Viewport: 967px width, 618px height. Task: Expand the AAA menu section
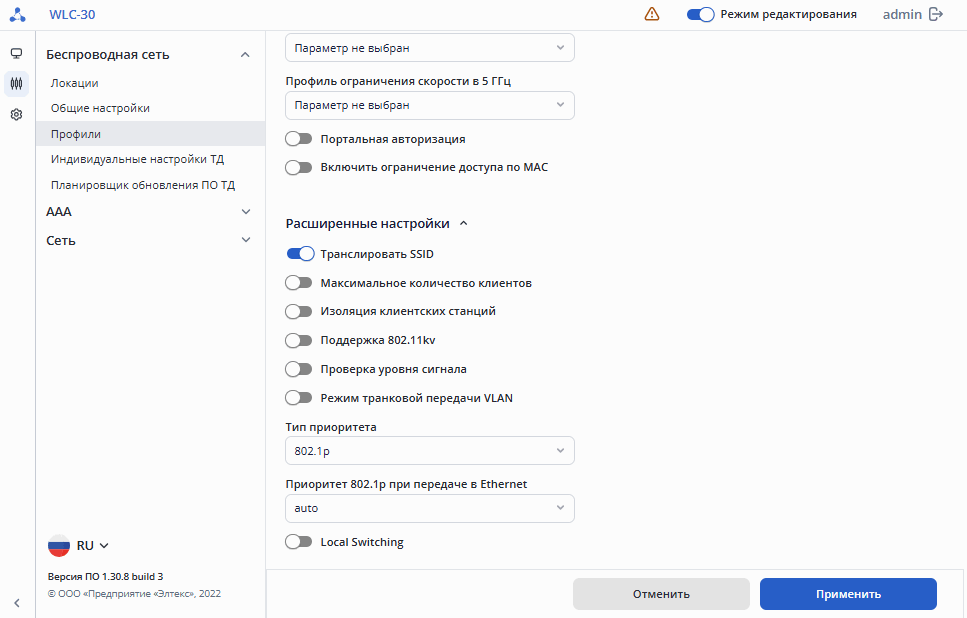pos(246,212)
